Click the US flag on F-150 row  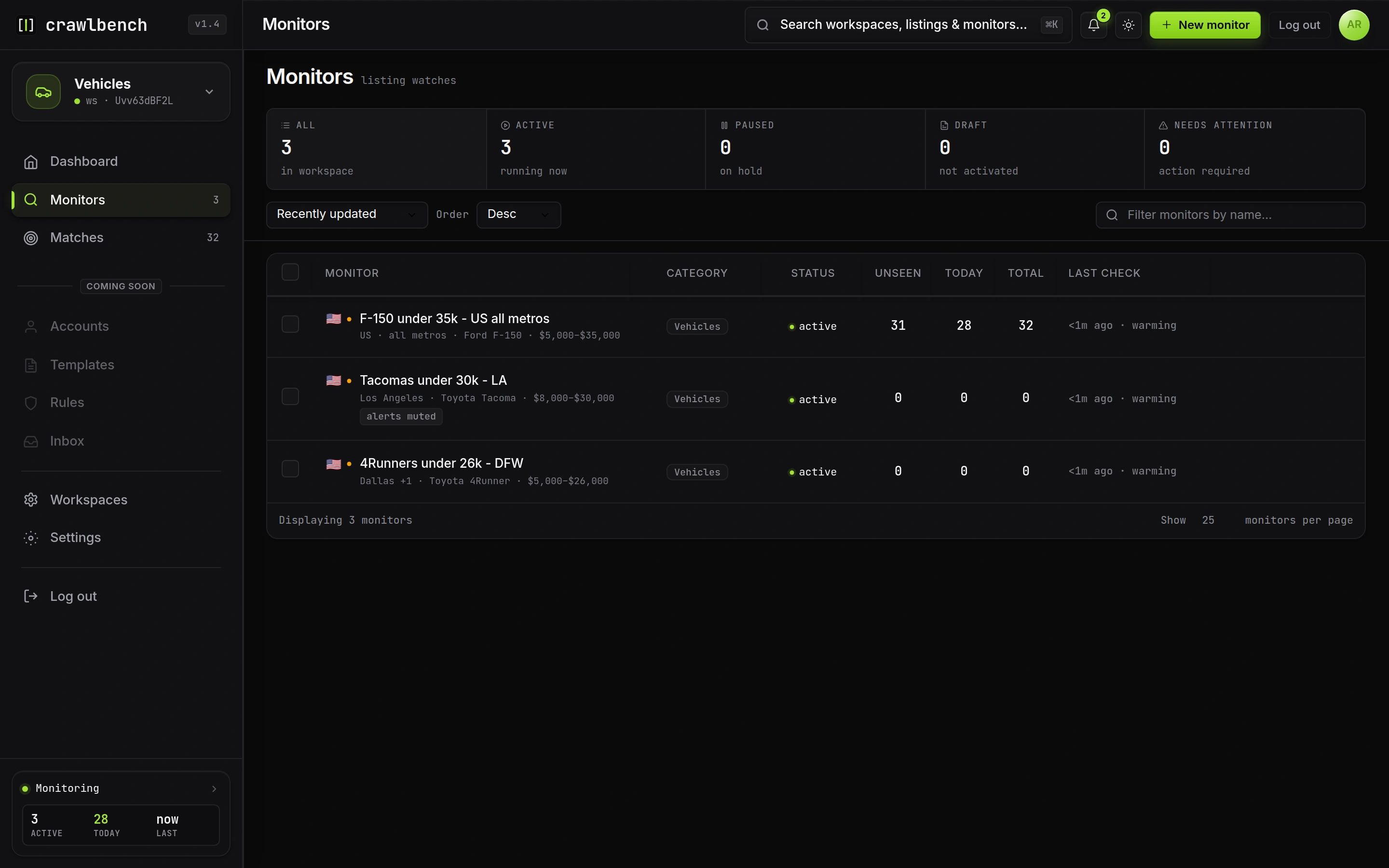pos(333,319)
